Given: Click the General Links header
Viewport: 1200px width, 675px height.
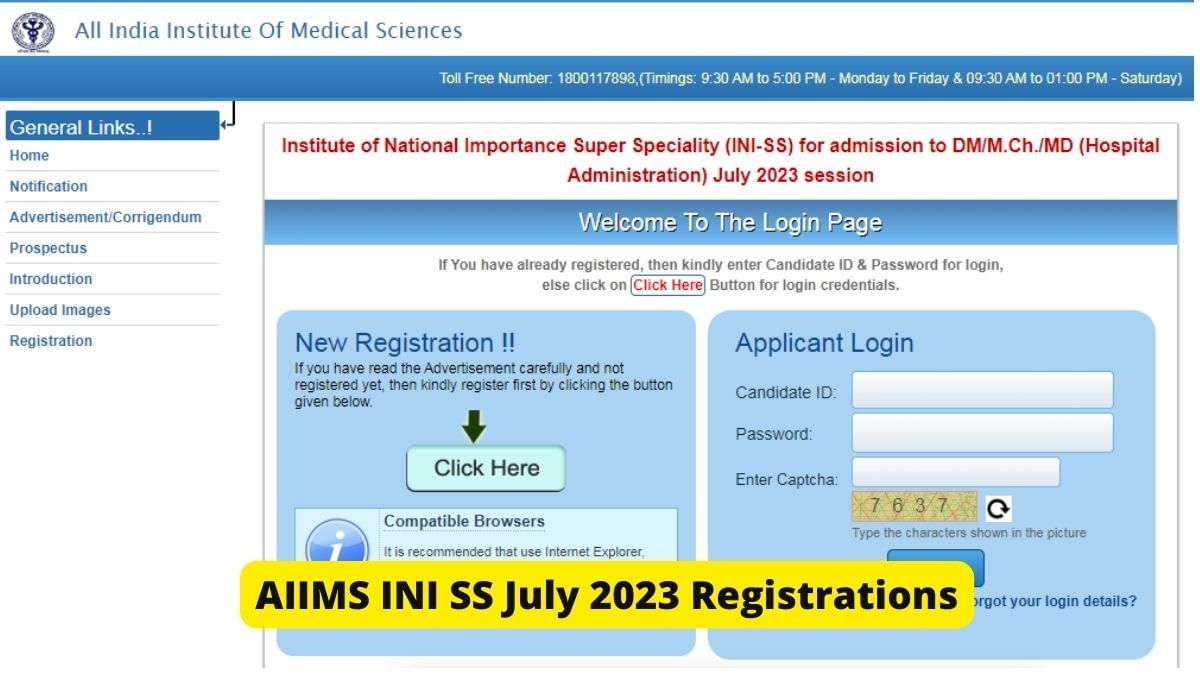Looking at the screenshot, I should 112,127.
